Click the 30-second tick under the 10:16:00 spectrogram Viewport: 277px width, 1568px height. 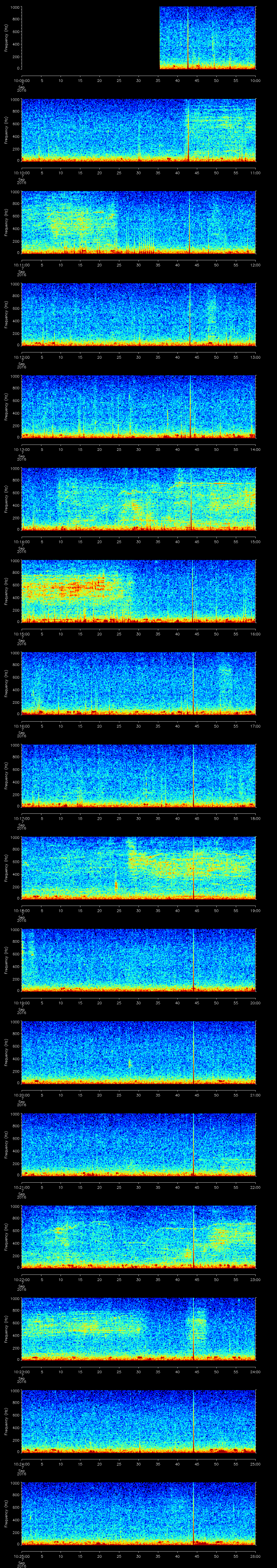pyautogui.click(x=138, y=726)
